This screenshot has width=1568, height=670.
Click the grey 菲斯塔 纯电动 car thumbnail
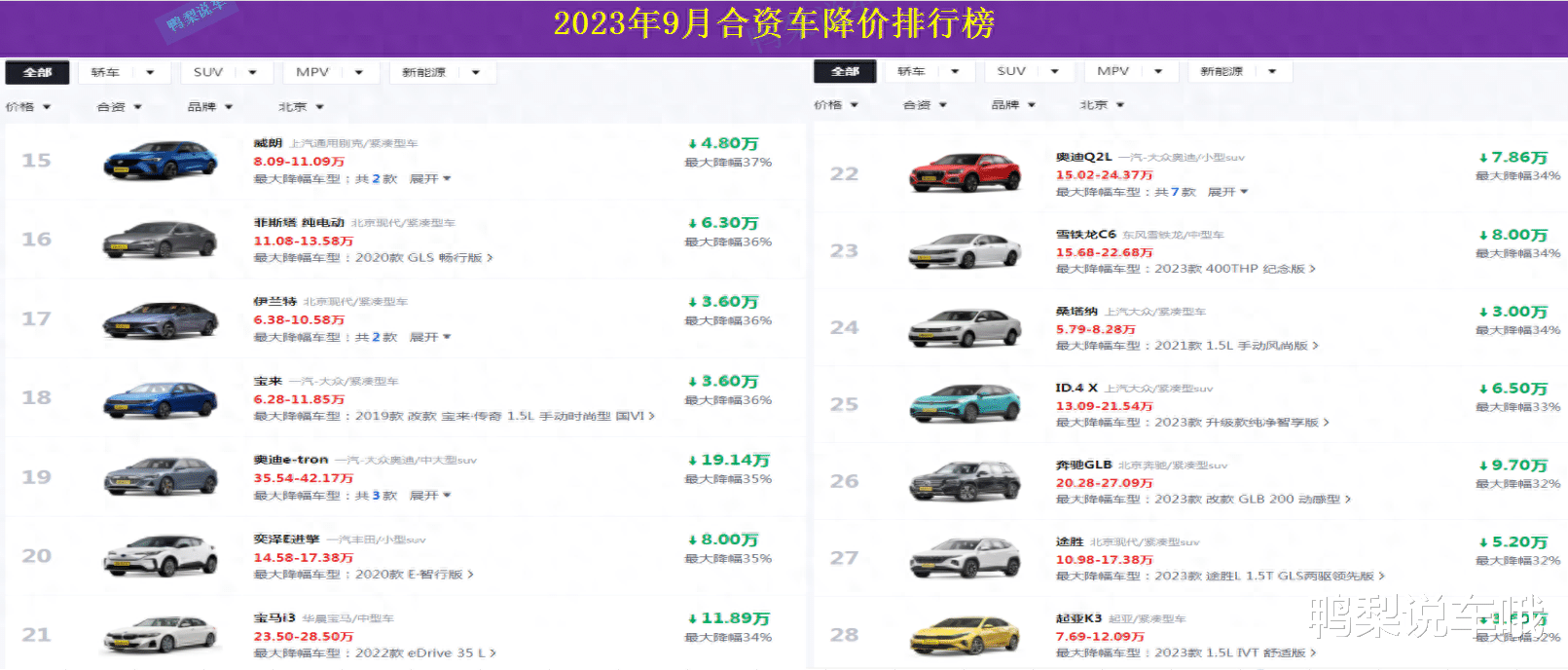(x=161, y=240)
